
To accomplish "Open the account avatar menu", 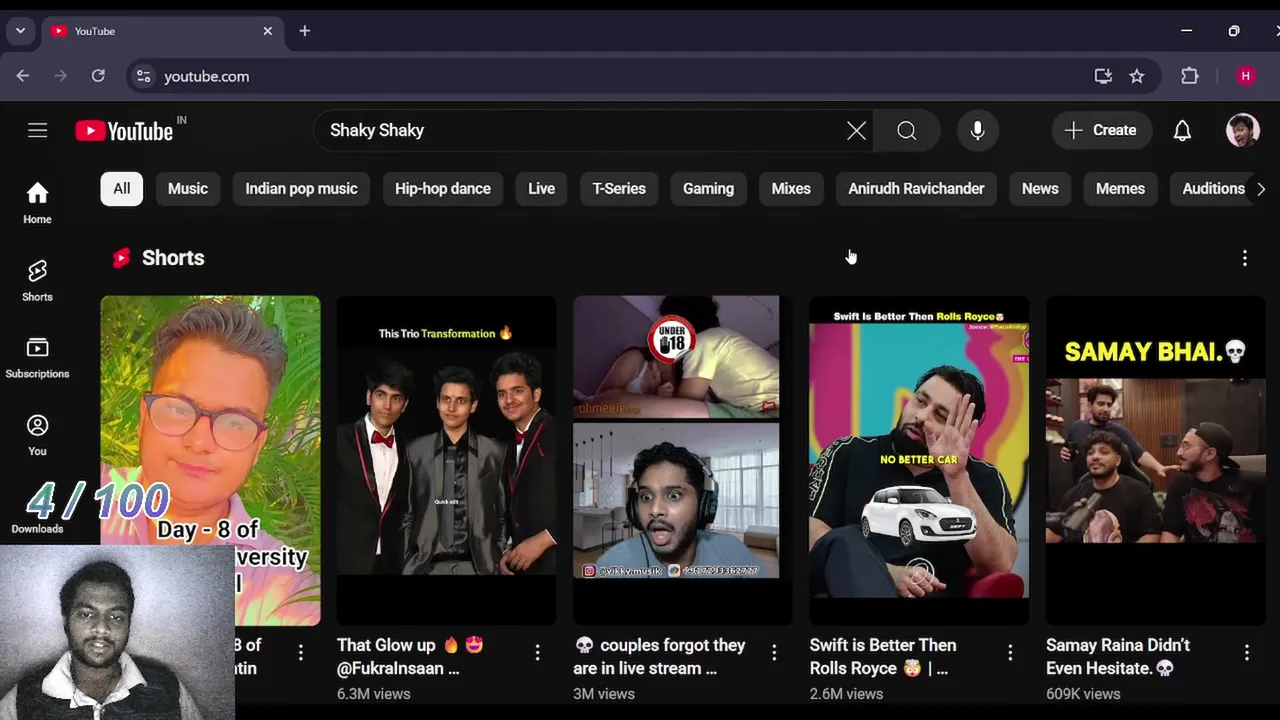I will coord(1242,130).
